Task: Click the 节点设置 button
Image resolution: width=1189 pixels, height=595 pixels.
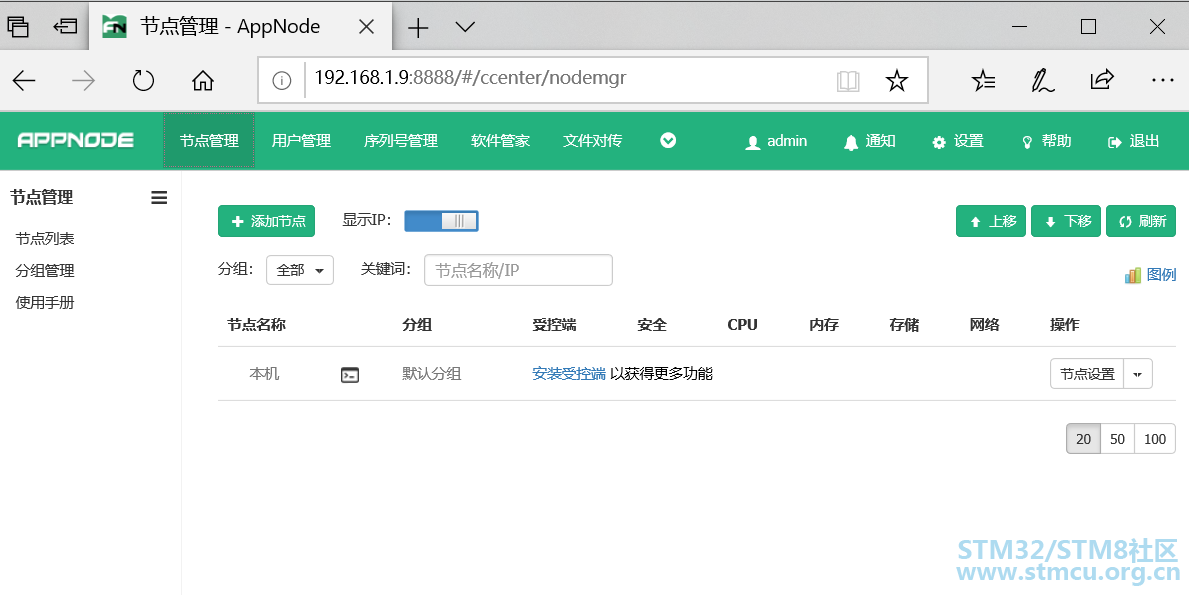Action: pos(1087,374)
